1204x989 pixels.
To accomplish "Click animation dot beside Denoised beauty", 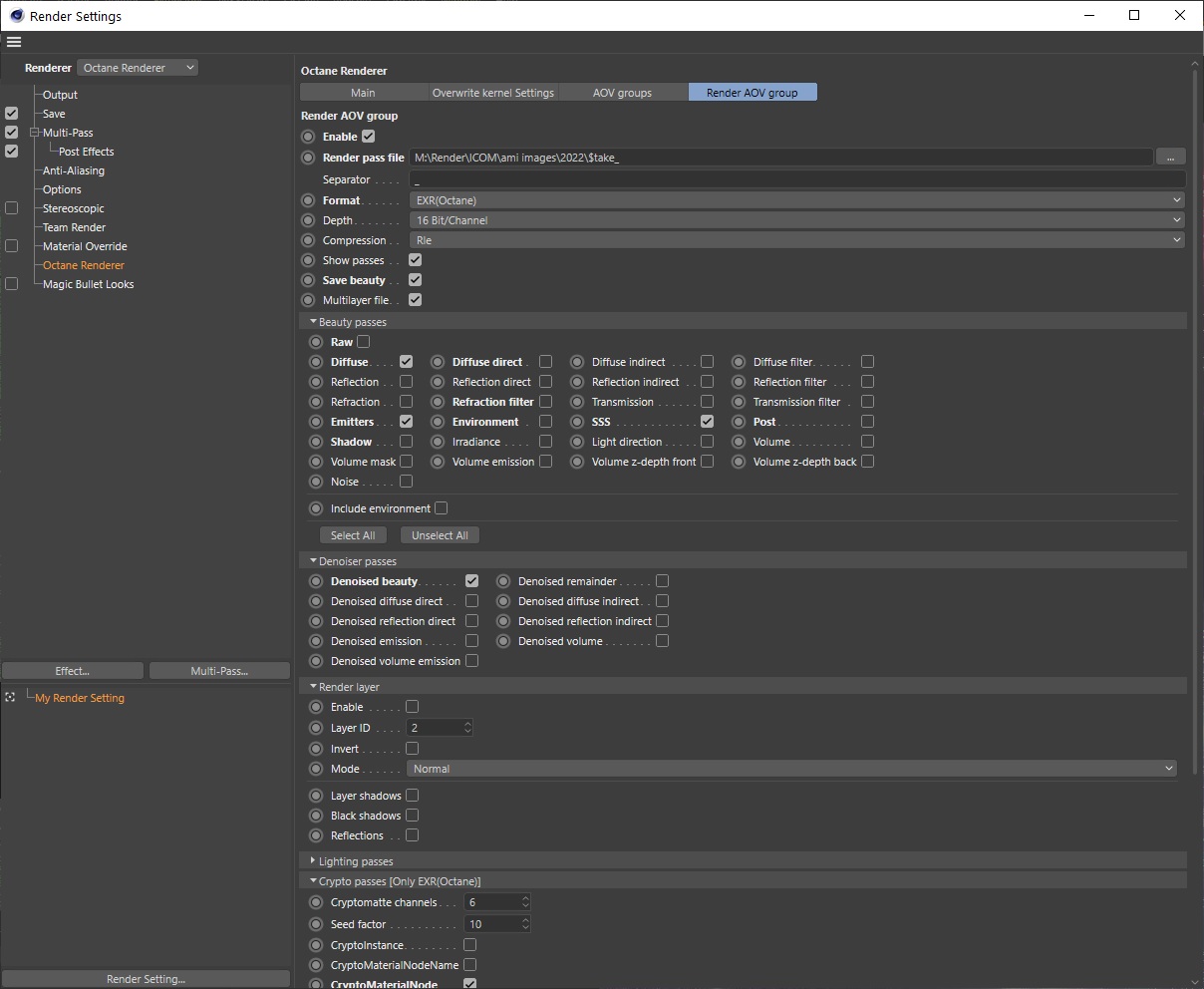I will [316, 581].
